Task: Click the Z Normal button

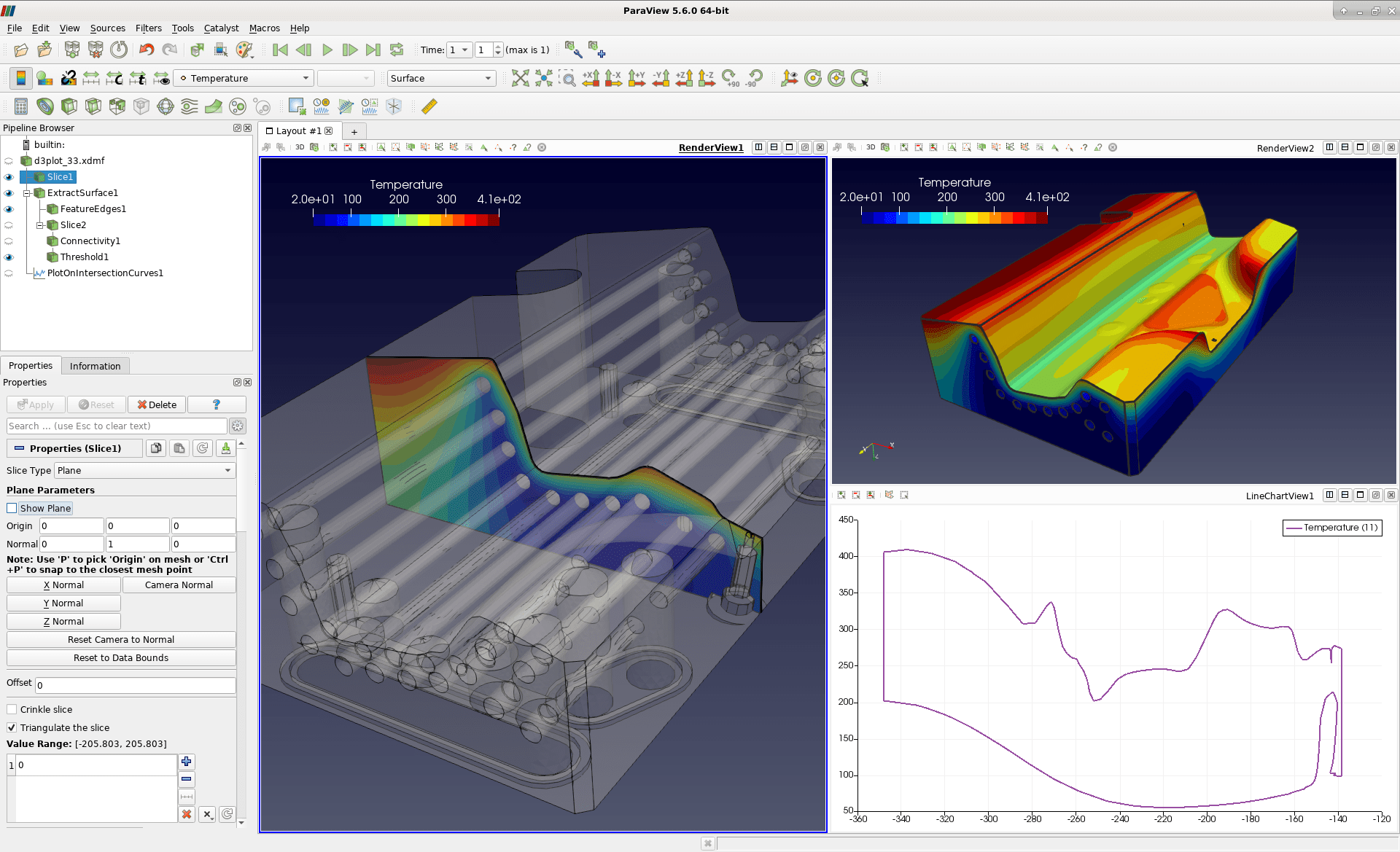Action: tap(63, 622)
